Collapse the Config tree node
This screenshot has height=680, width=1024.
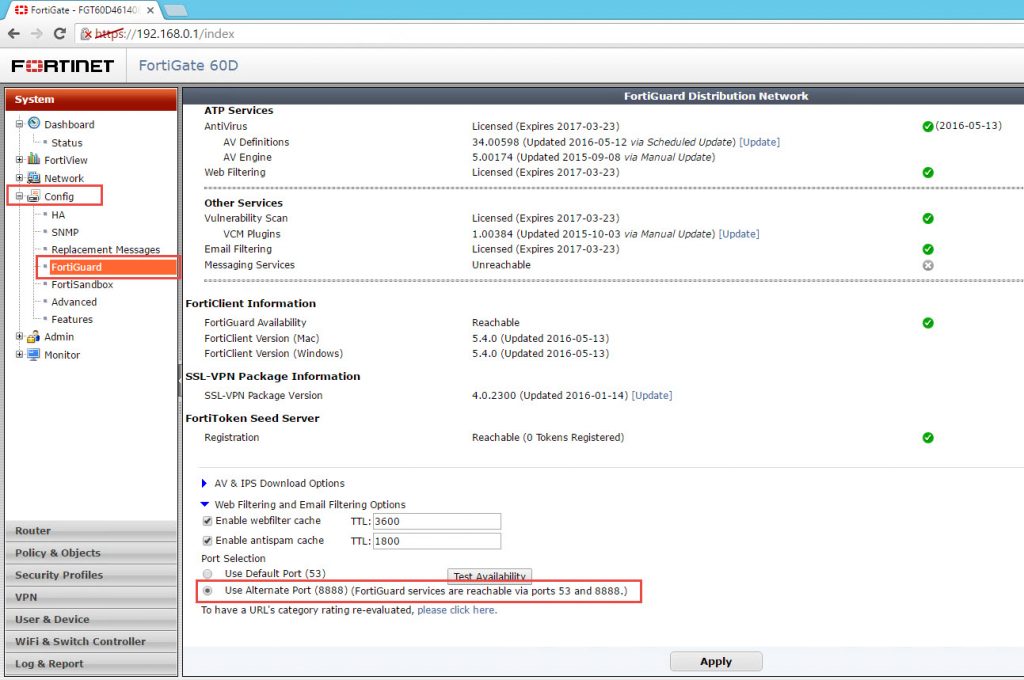pos(19,196)
